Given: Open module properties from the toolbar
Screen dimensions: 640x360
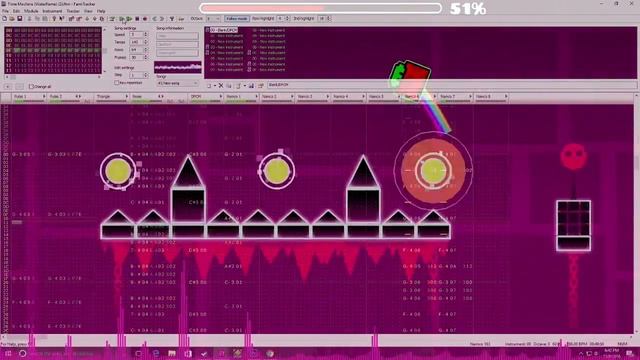Looking at the screenshot, I should pos(112,19).
